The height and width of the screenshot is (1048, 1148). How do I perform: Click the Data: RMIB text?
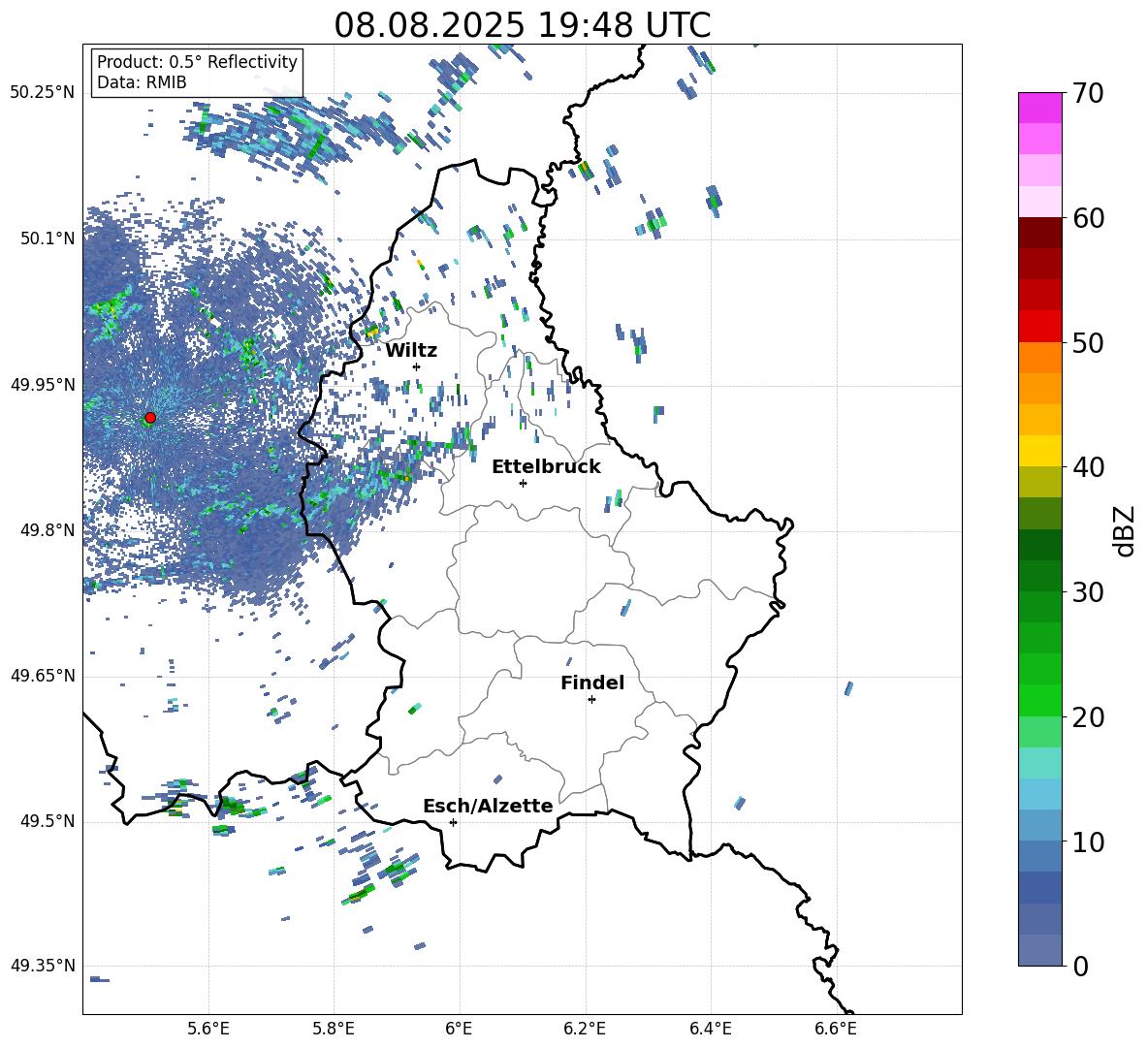pos(142,82)
